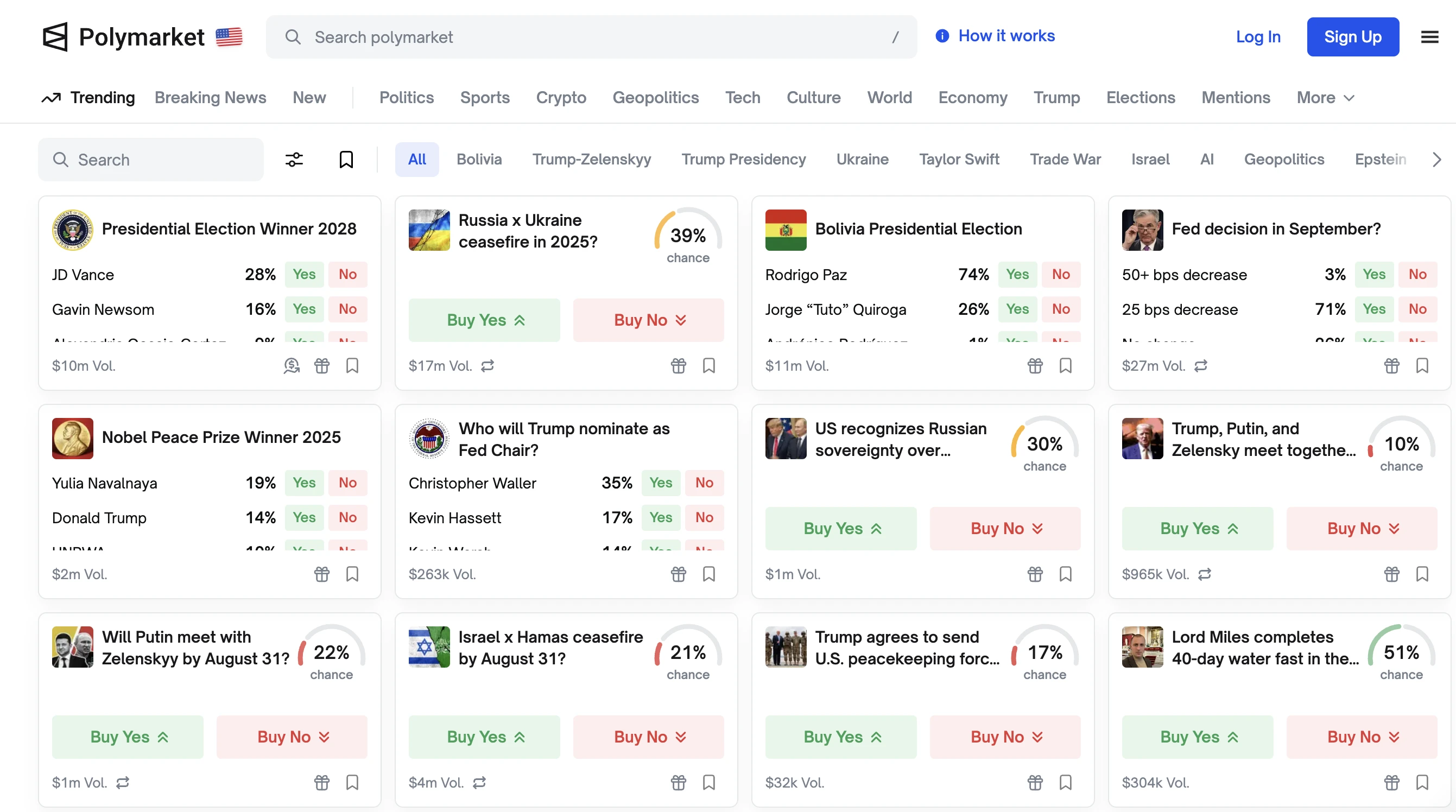The height and width of the screenshot is (812, 1456).
Task: Click No for Rodrigo Paz
Action: click(1061, 274)
